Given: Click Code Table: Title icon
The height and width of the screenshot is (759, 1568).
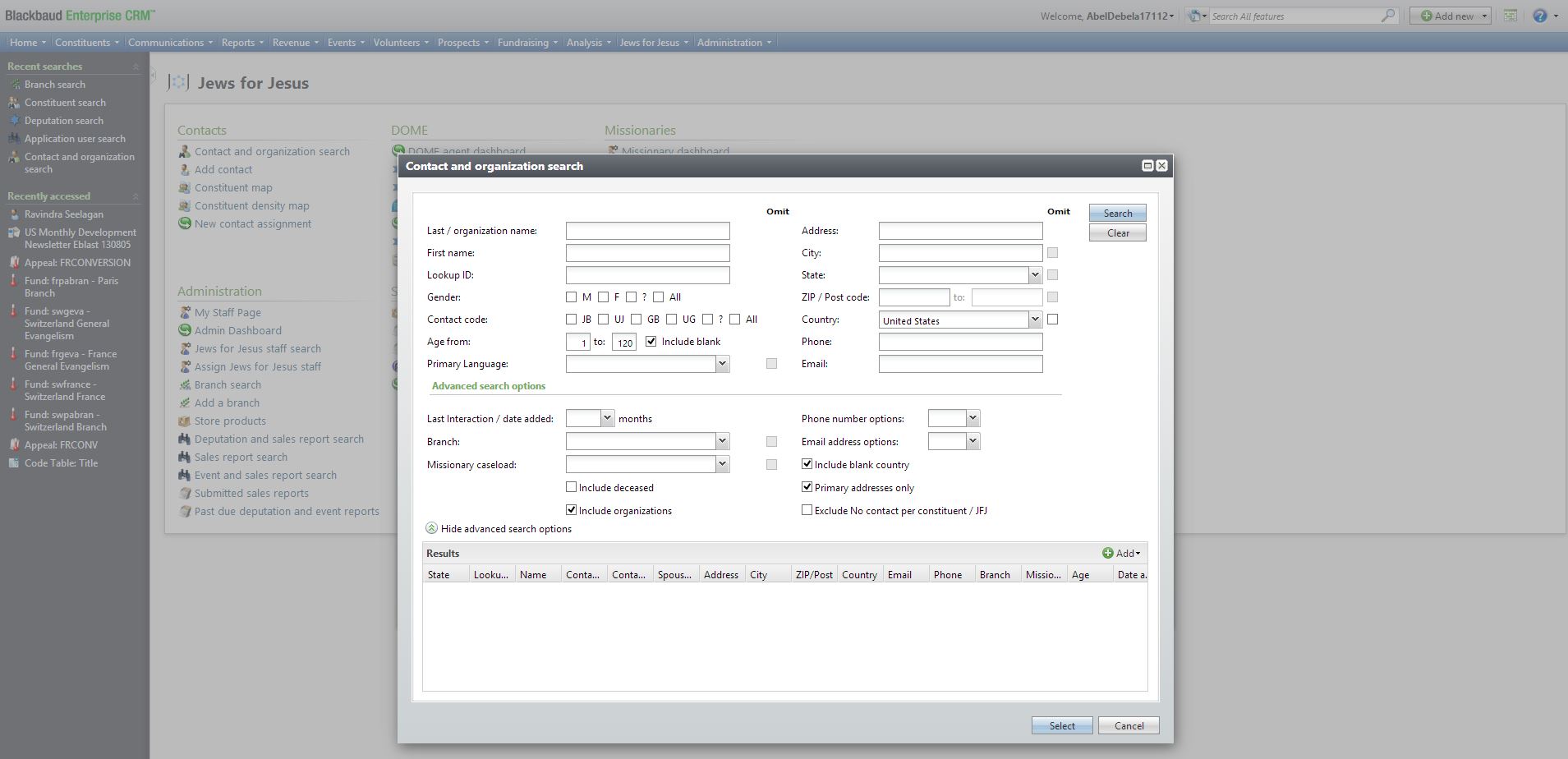Looking at the screenshot, I should (x=14, y=462).
